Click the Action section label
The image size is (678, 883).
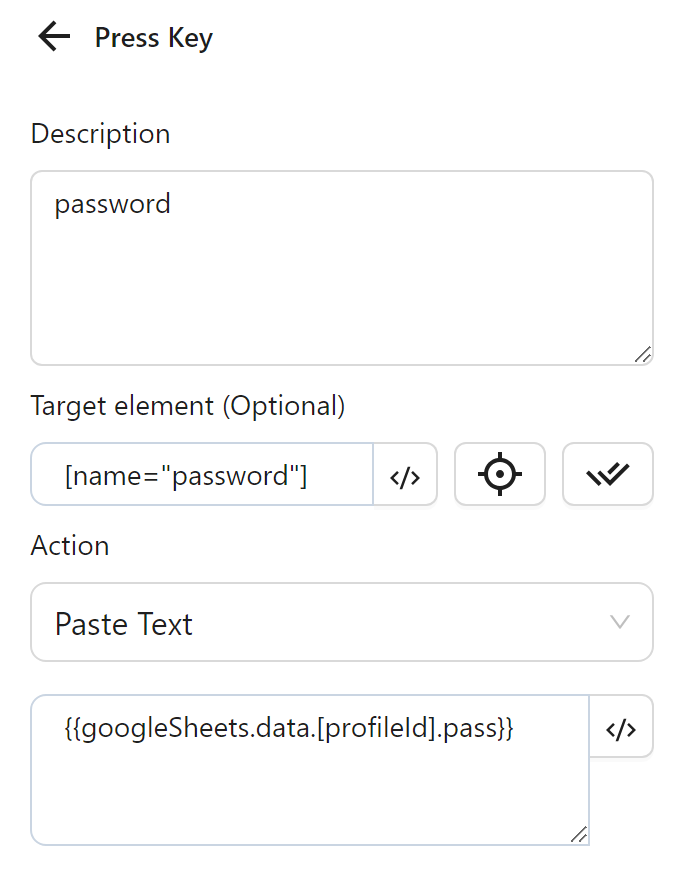(x=71, y=546)
